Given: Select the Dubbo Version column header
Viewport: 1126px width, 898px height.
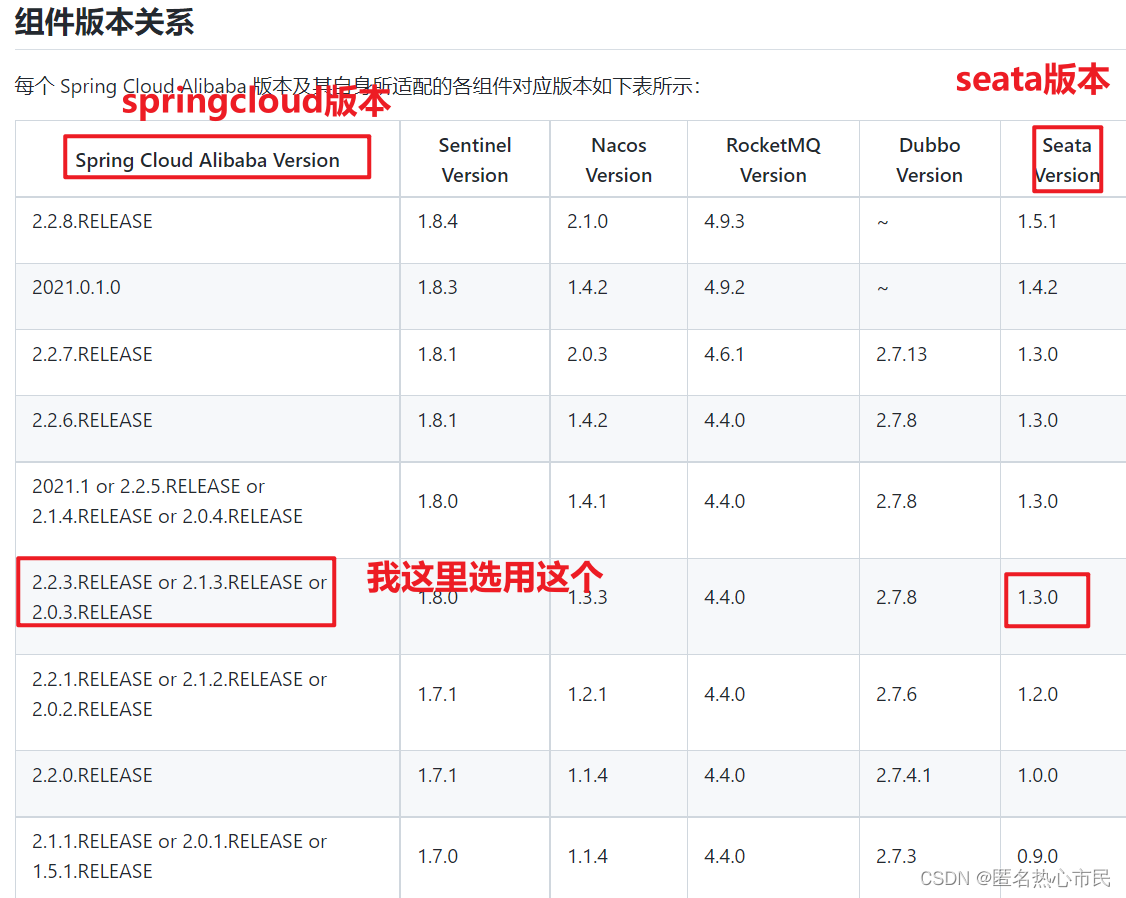Looking at the screenshot, I should 929,160.
